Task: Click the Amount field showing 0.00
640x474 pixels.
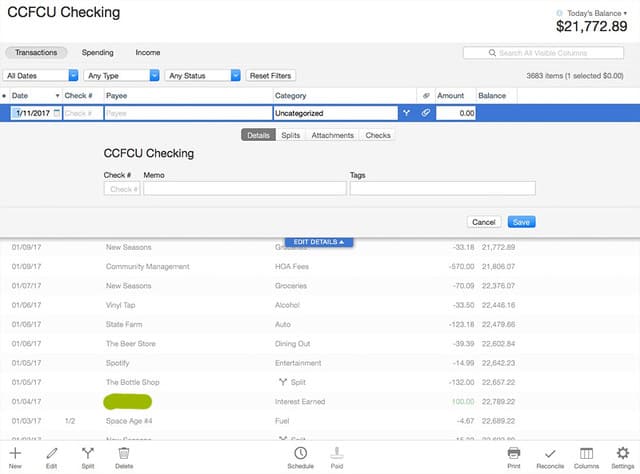Action: pyautogui.click(x=456, y=113)
